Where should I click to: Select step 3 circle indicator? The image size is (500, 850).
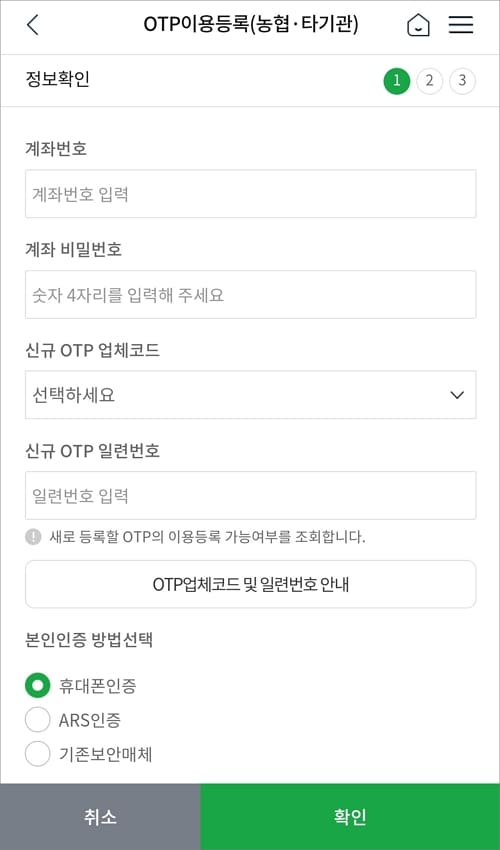pyautogui.click(x=462, y=81)
